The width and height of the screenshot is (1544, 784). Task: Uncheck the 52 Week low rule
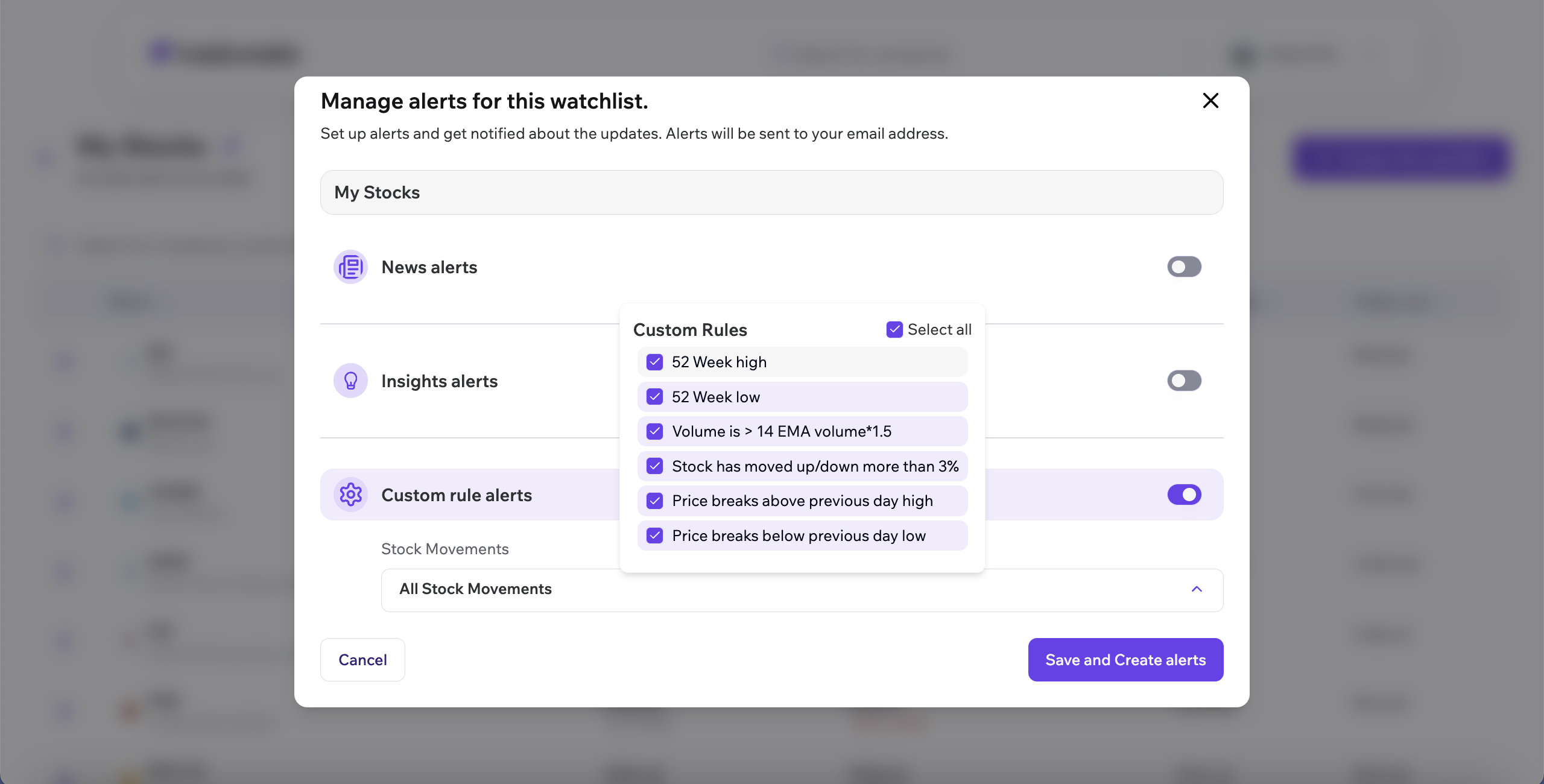654,396
